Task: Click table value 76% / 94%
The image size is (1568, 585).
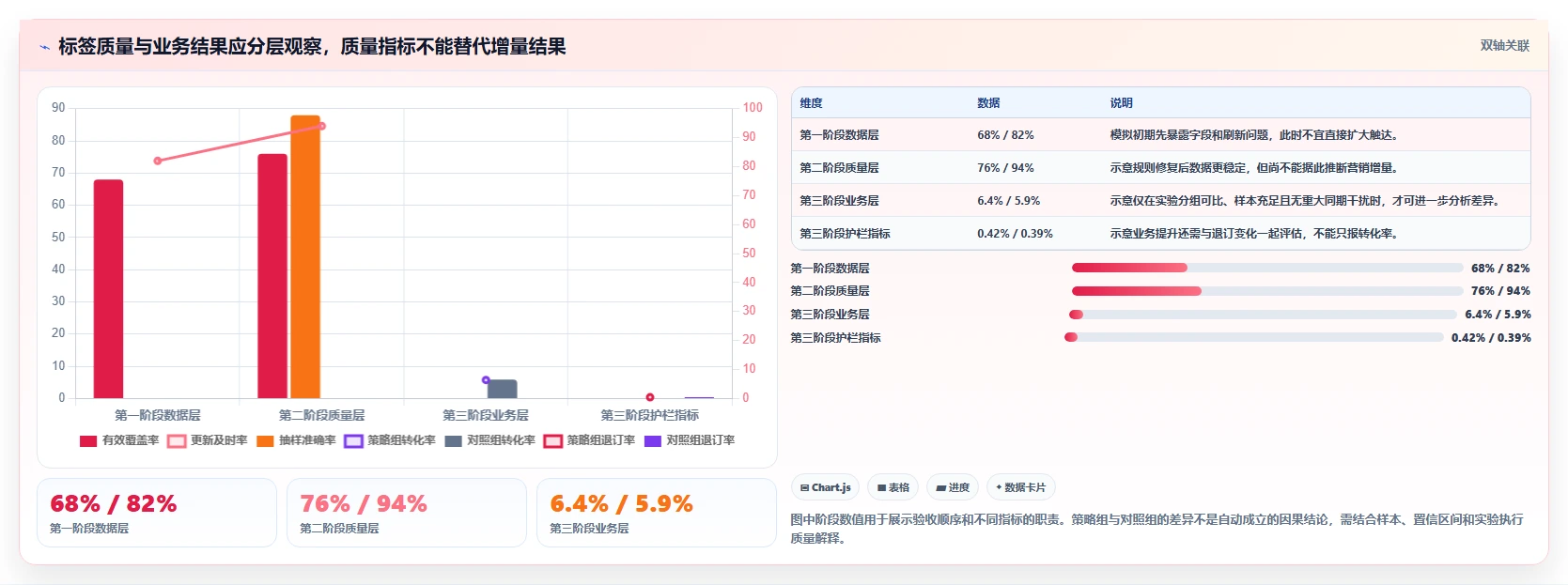Action: [x=1005, y=168]
